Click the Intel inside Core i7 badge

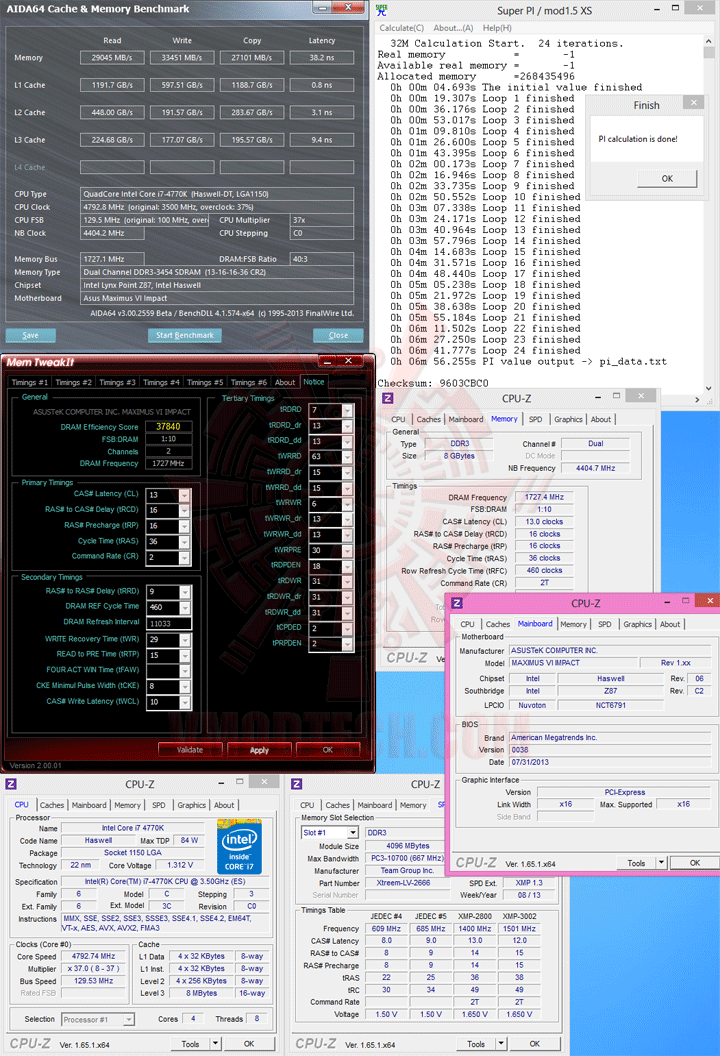pyautogui.click(x=239, y=847)
